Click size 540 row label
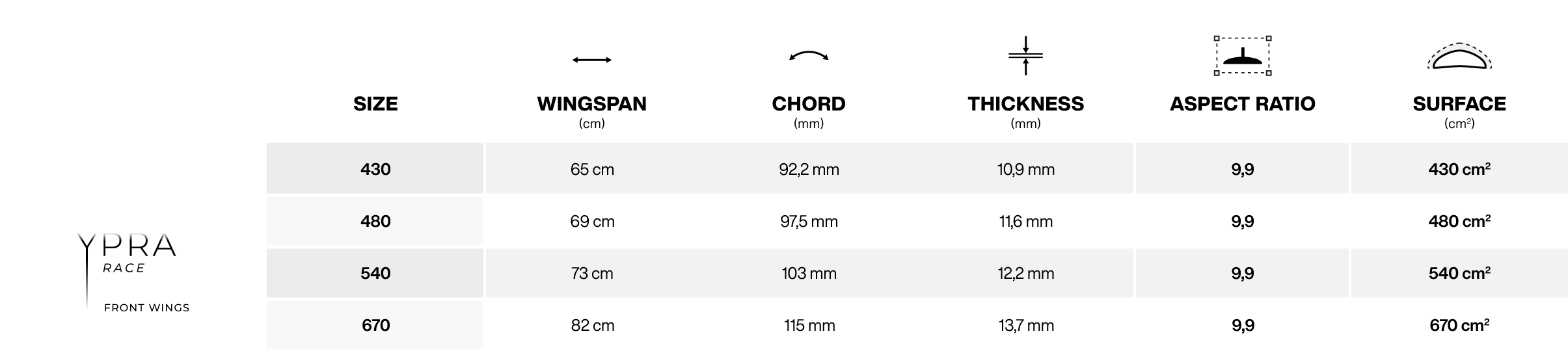Image resolution: width=1568 pixels, height=364 pixels. (375, 273)
